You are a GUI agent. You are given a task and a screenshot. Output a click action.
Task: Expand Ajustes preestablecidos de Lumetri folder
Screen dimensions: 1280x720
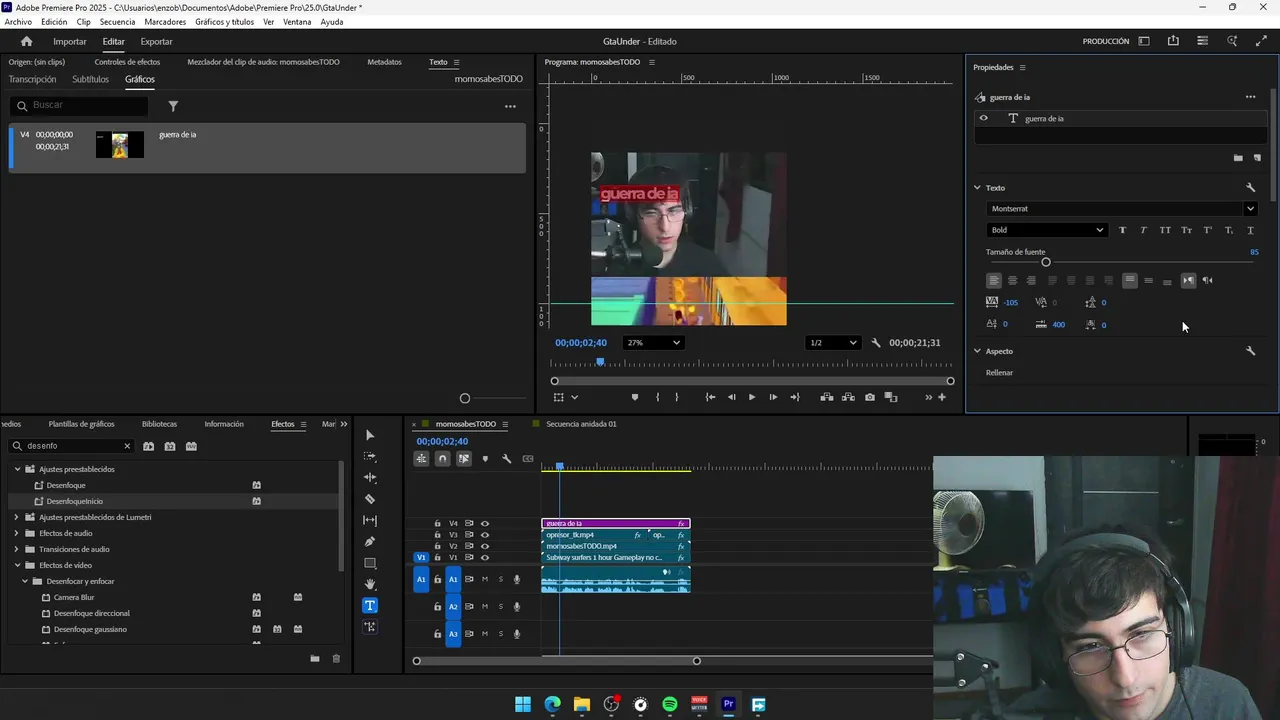click(16, 517)
